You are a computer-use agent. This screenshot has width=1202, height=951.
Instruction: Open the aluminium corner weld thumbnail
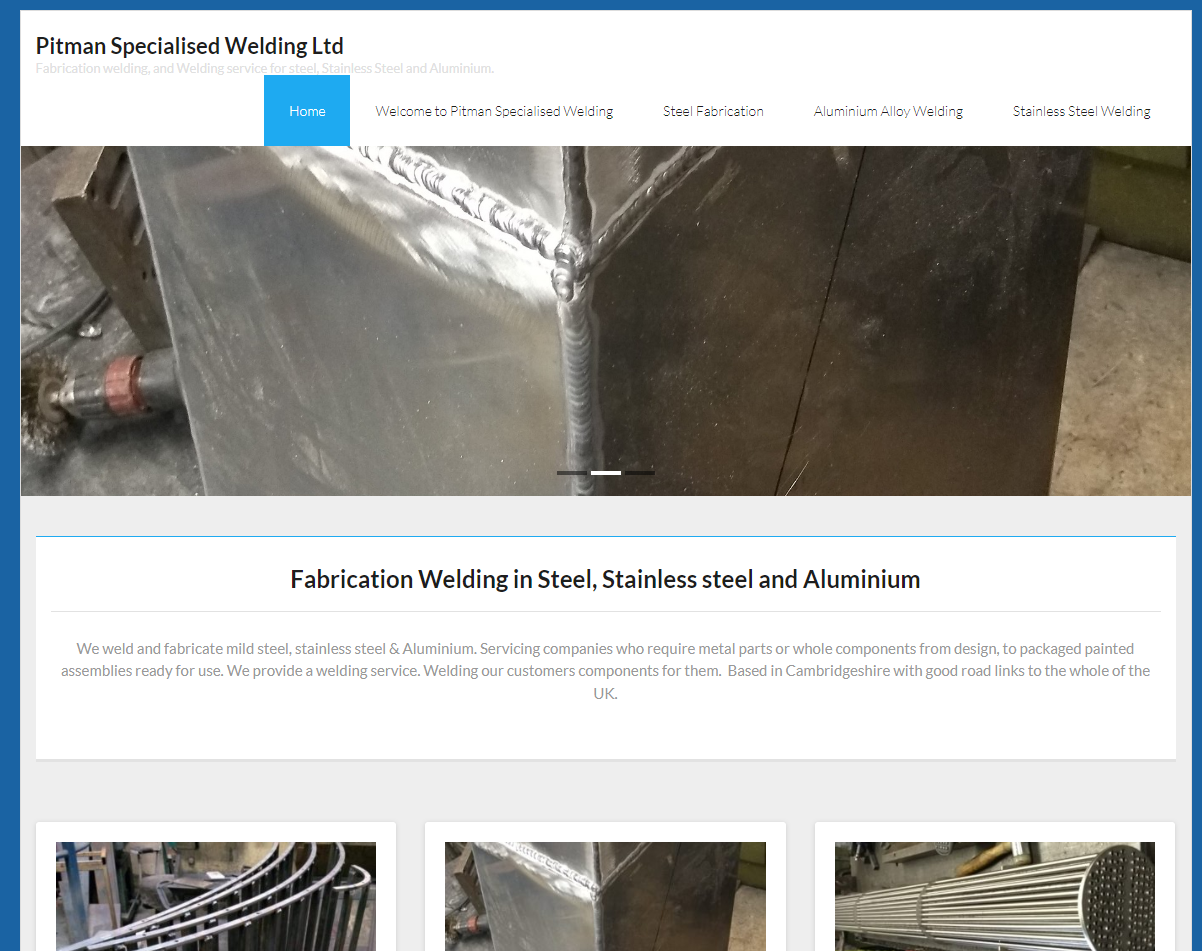(x=604, y=896)
